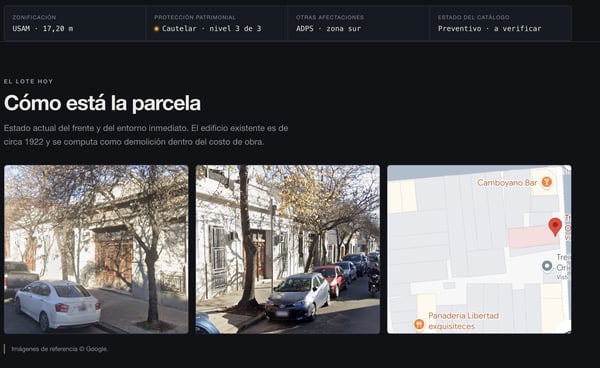Select the Zonificación card USAM · 17,20 m
Screen dimensions: 600x368
75,23
